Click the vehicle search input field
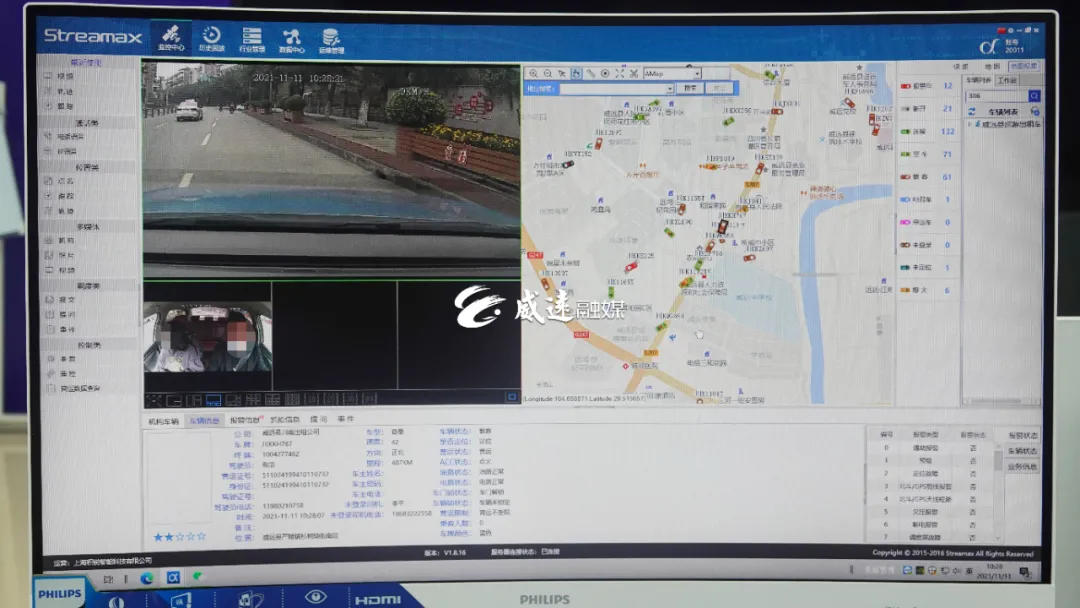Image resolution: width=1080 pixels, height=608 pixels. click(x=995, y=96)
